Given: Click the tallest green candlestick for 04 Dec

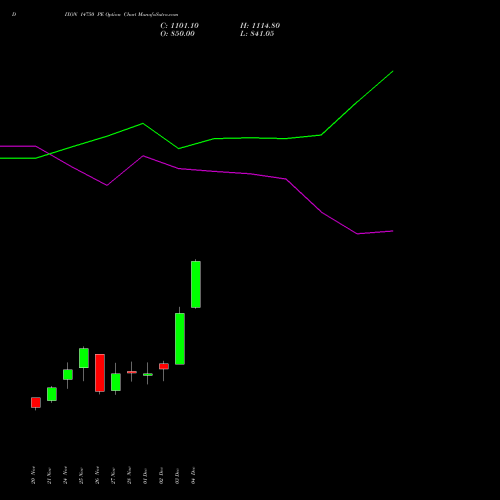Looking at the screenshot, I should [x=196, y=284].
